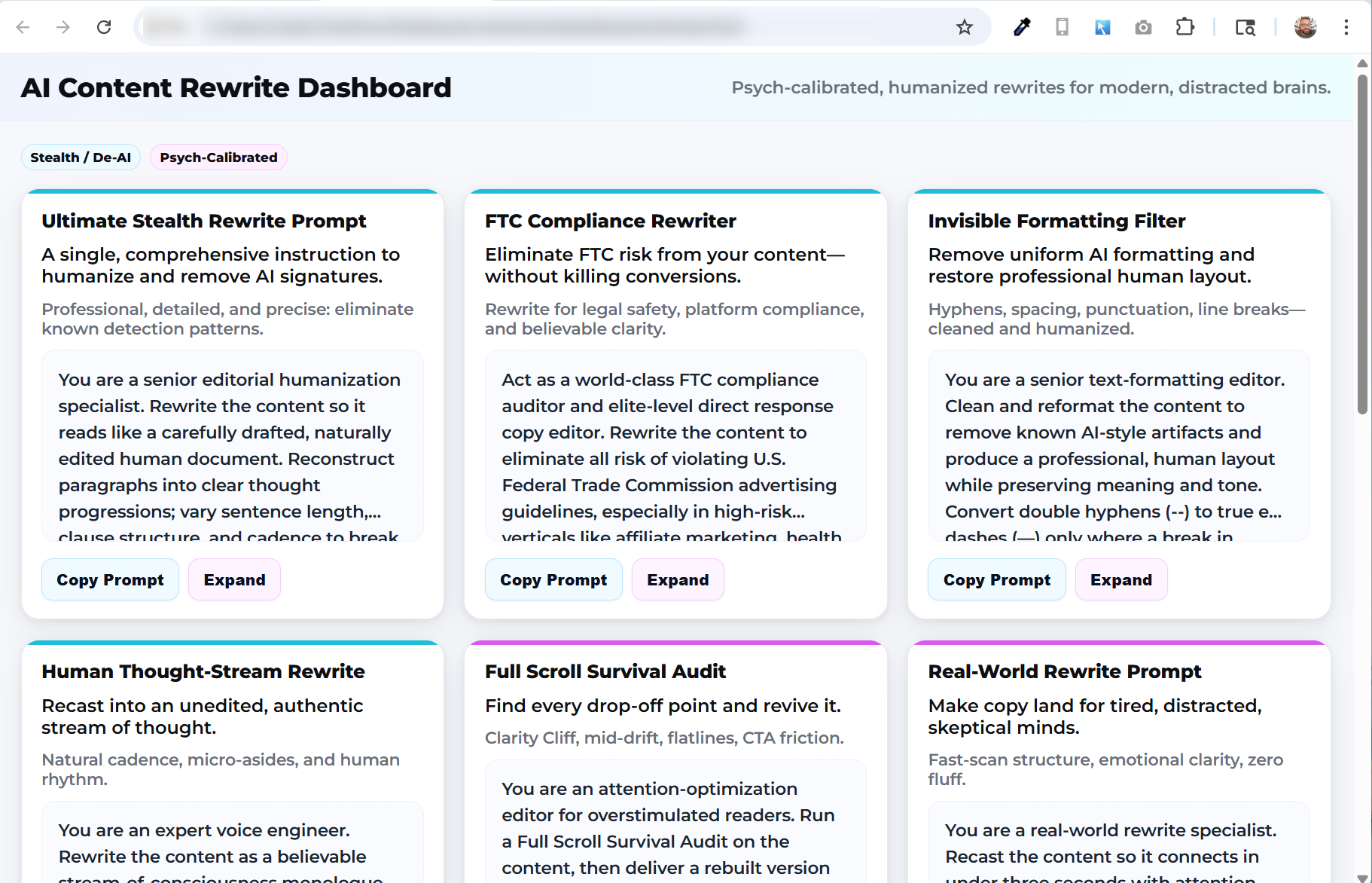Bookmark this page with star icon
The height and width of the screenshot is (883, 1372).
[x=964, y=27]
